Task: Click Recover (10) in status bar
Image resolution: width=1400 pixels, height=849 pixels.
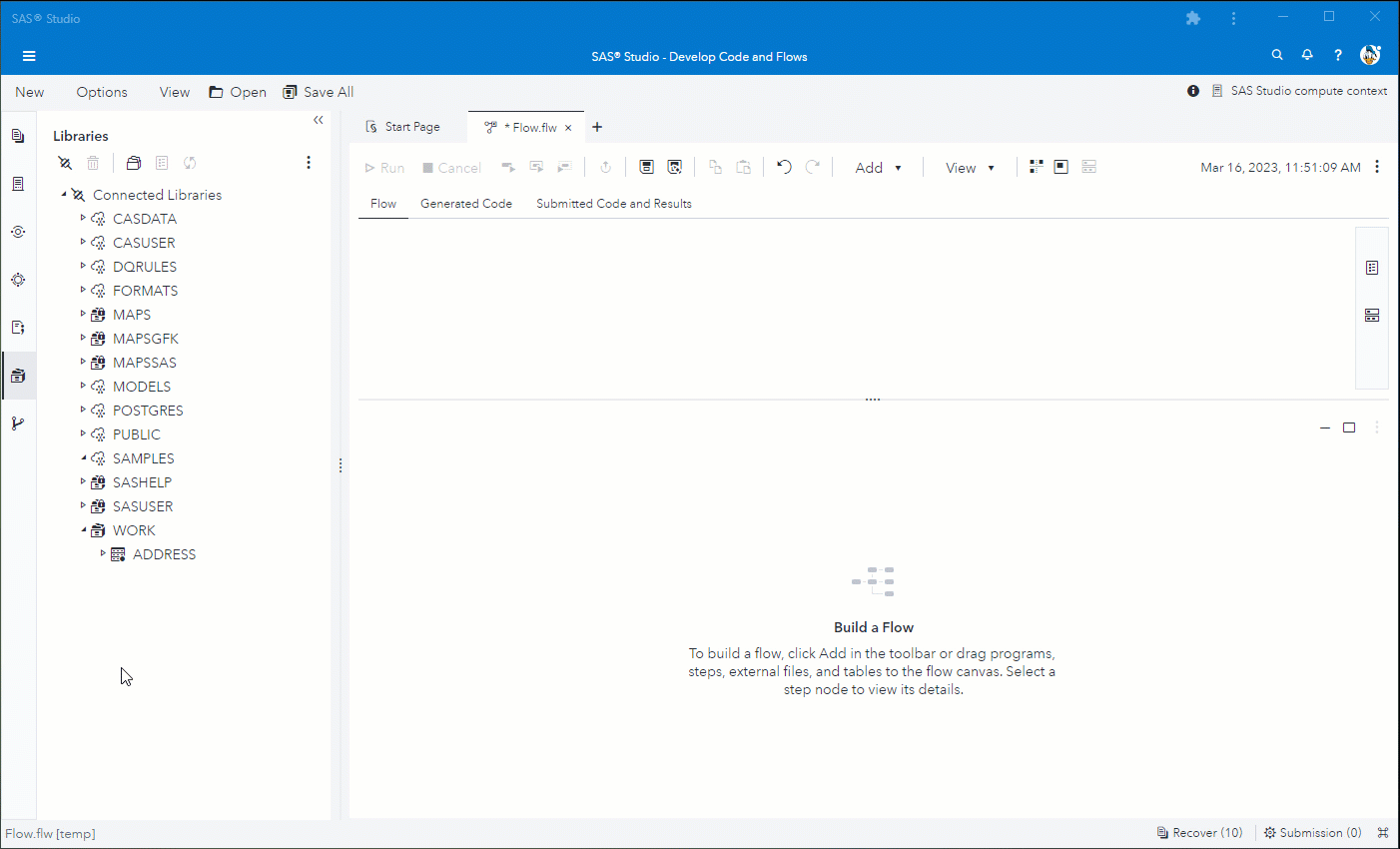Action: (x=1200, y=833)
